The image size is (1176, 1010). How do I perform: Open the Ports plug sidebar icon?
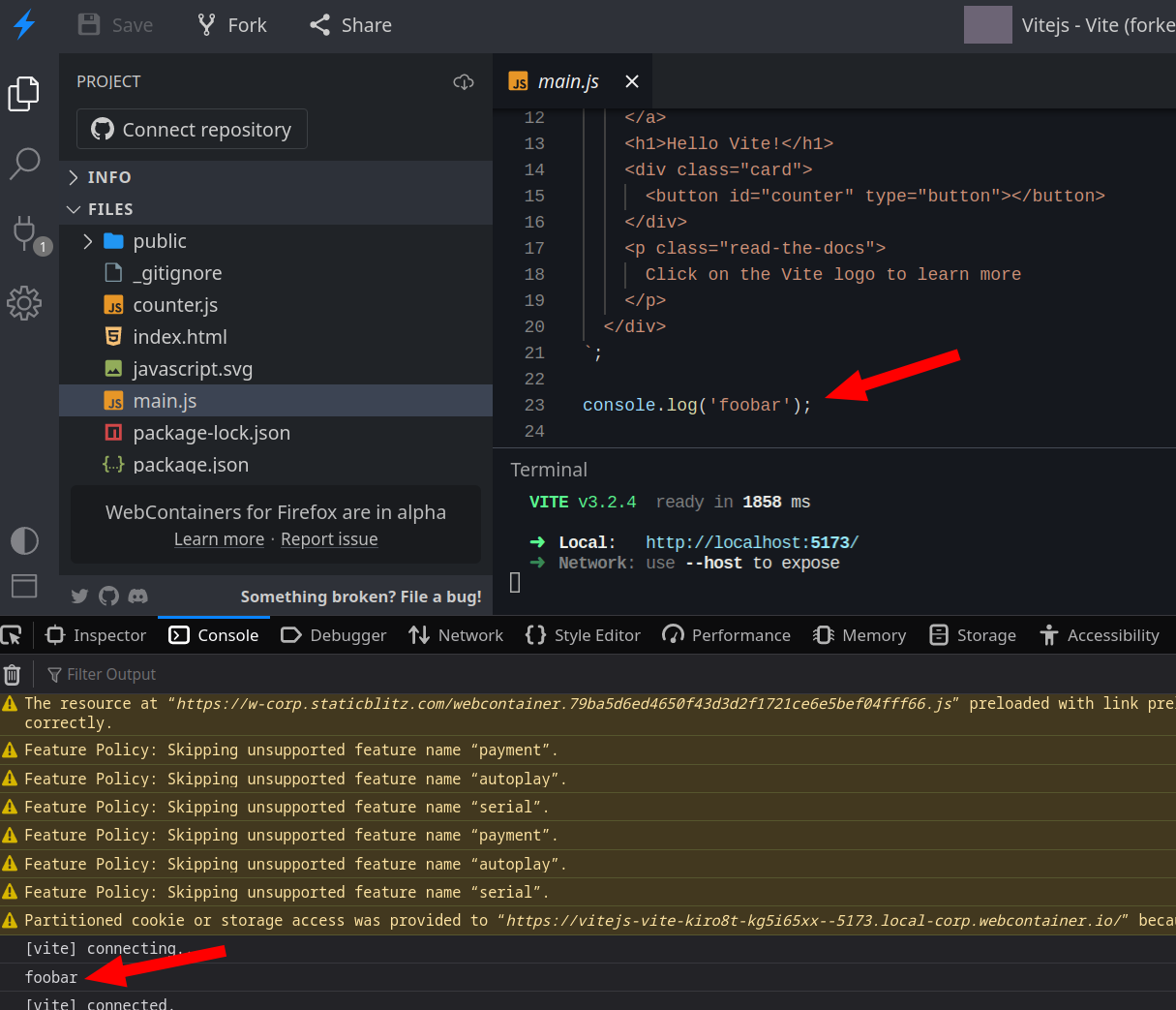point(26,233)
